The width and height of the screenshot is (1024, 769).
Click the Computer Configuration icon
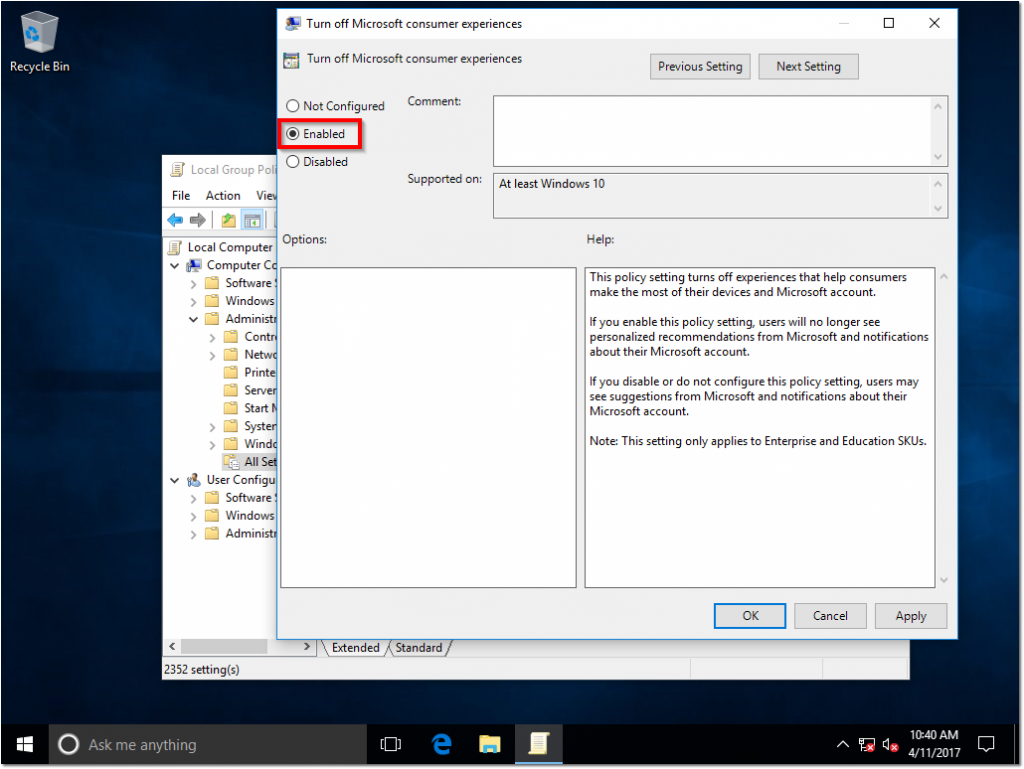pyautogui.click(x=194, y=265)
